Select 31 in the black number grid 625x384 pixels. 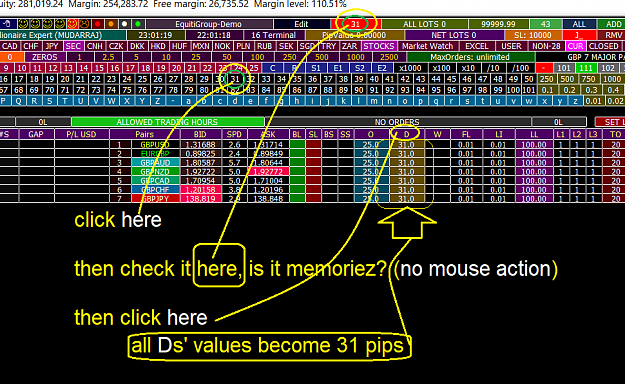[x=236, y=79]
